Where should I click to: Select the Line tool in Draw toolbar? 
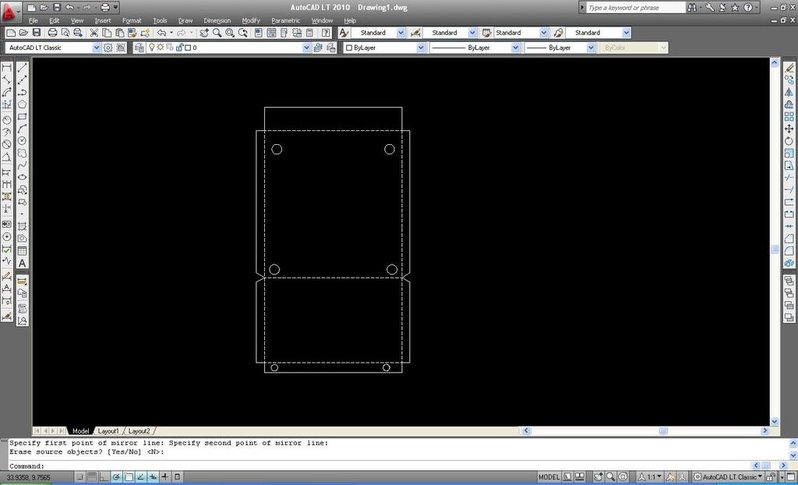tap(22, 68)
